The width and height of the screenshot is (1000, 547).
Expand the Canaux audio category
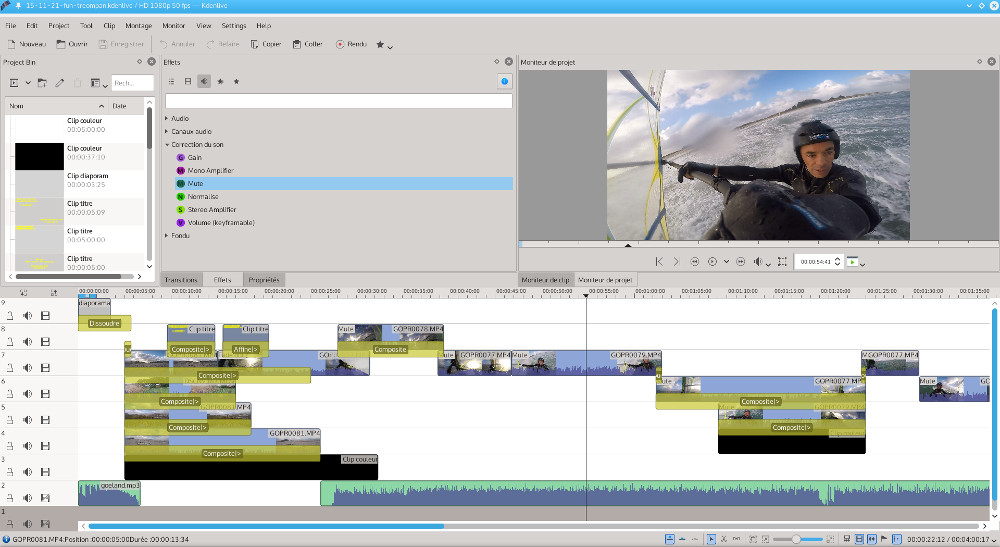click(166, 131)
